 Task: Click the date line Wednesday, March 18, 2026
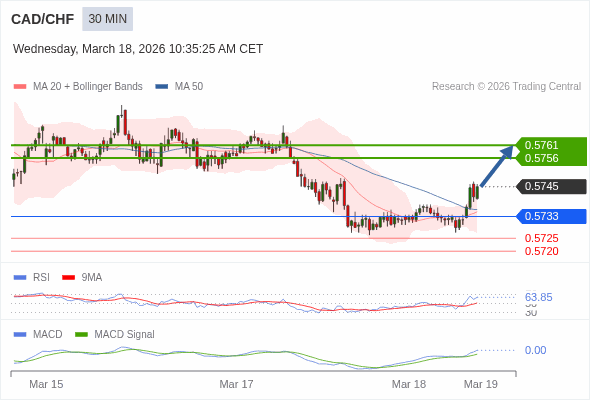(x=138, y=49)
